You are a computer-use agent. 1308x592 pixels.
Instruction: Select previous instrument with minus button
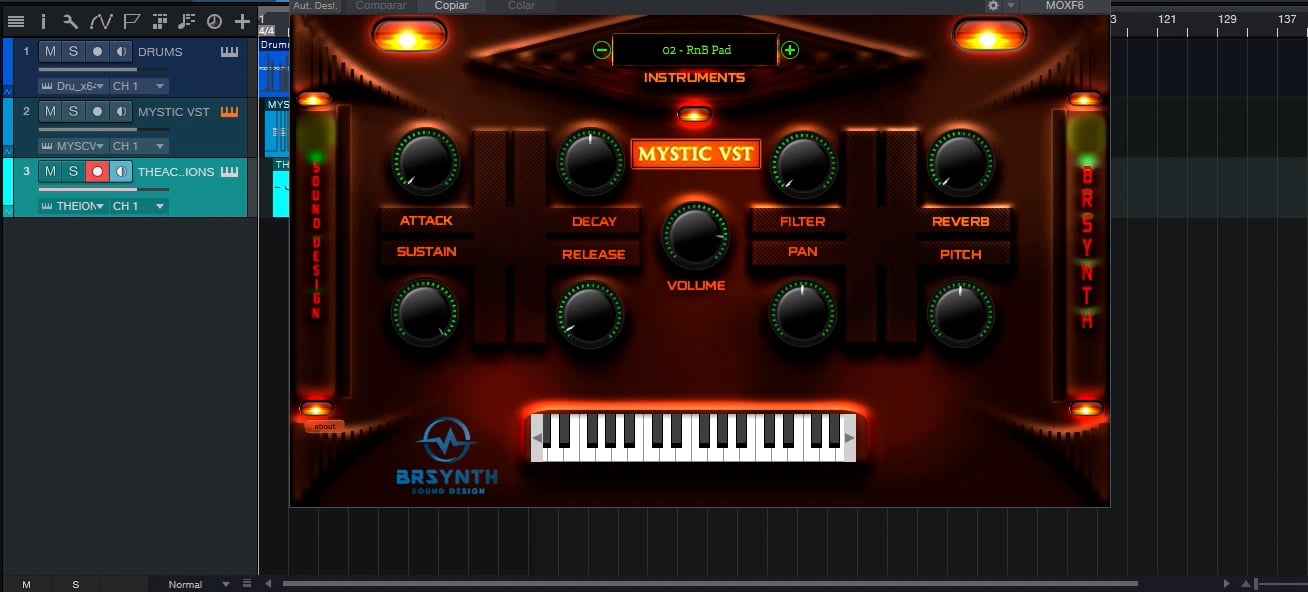coord(601,50)
